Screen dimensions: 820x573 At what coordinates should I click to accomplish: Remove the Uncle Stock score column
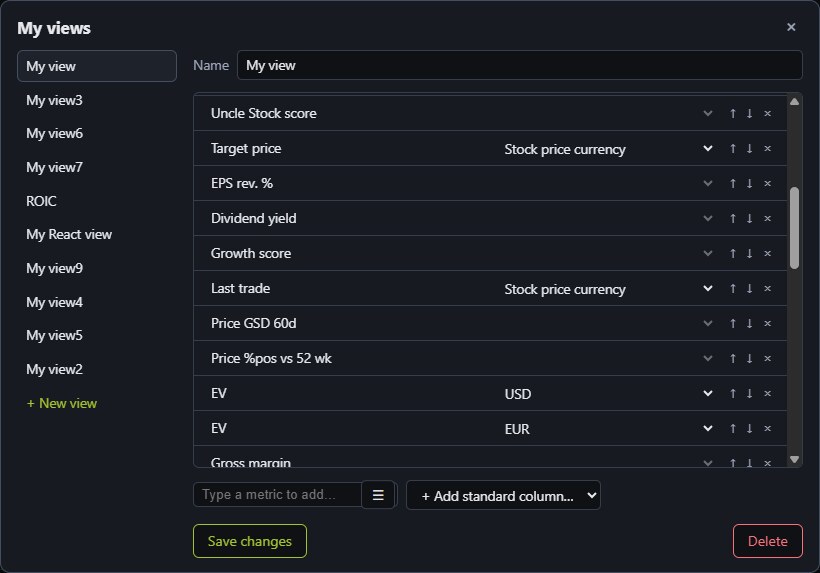[768, 113]
